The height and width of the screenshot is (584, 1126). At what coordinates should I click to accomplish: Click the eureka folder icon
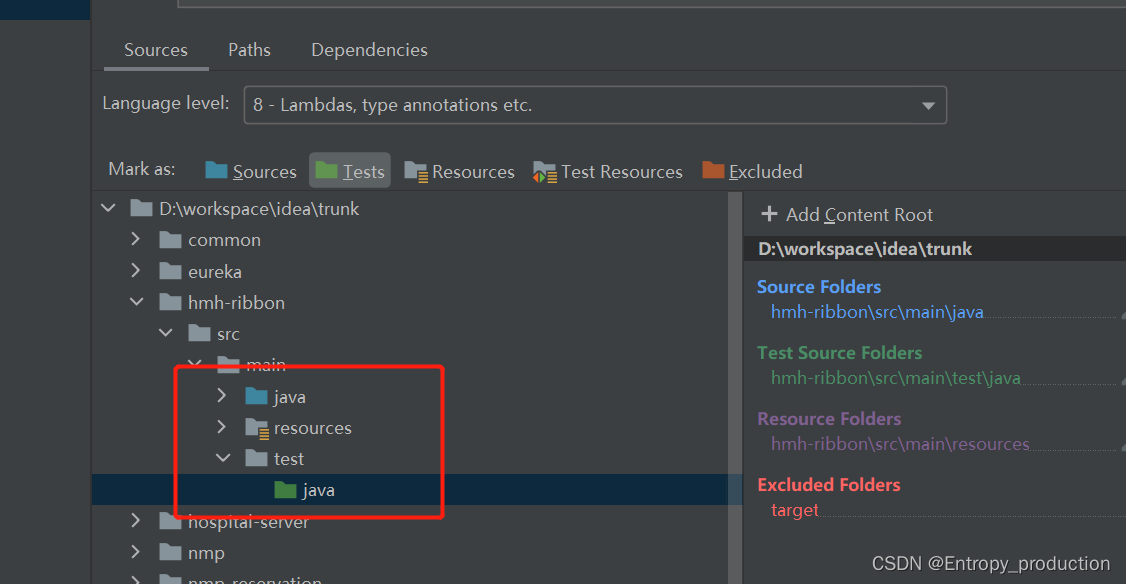(x=170, y=271)
